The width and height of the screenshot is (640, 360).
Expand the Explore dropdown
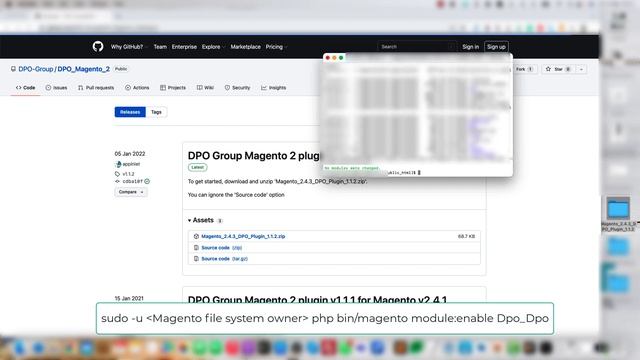[x=213, y=47]
